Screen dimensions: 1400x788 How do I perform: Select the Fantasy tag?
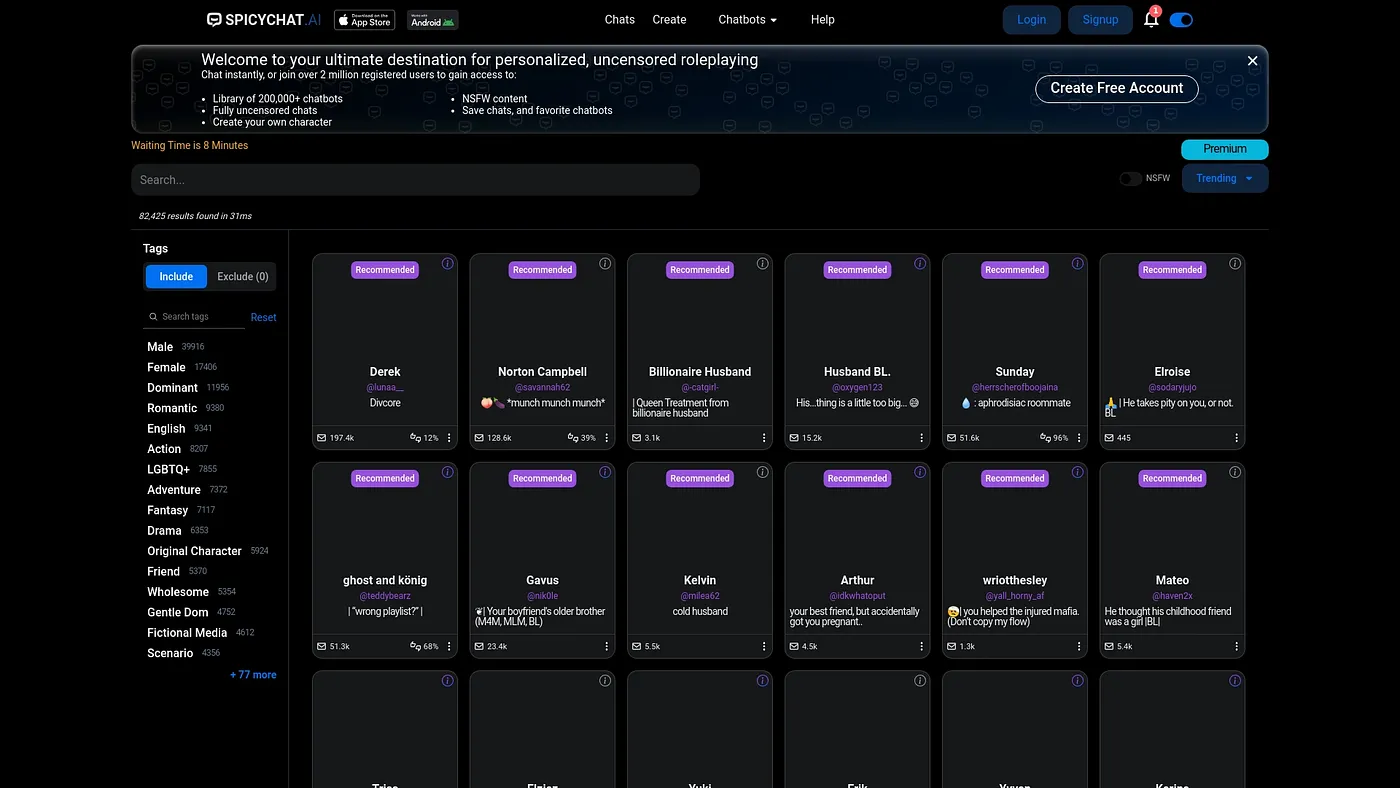click(167, 510)
